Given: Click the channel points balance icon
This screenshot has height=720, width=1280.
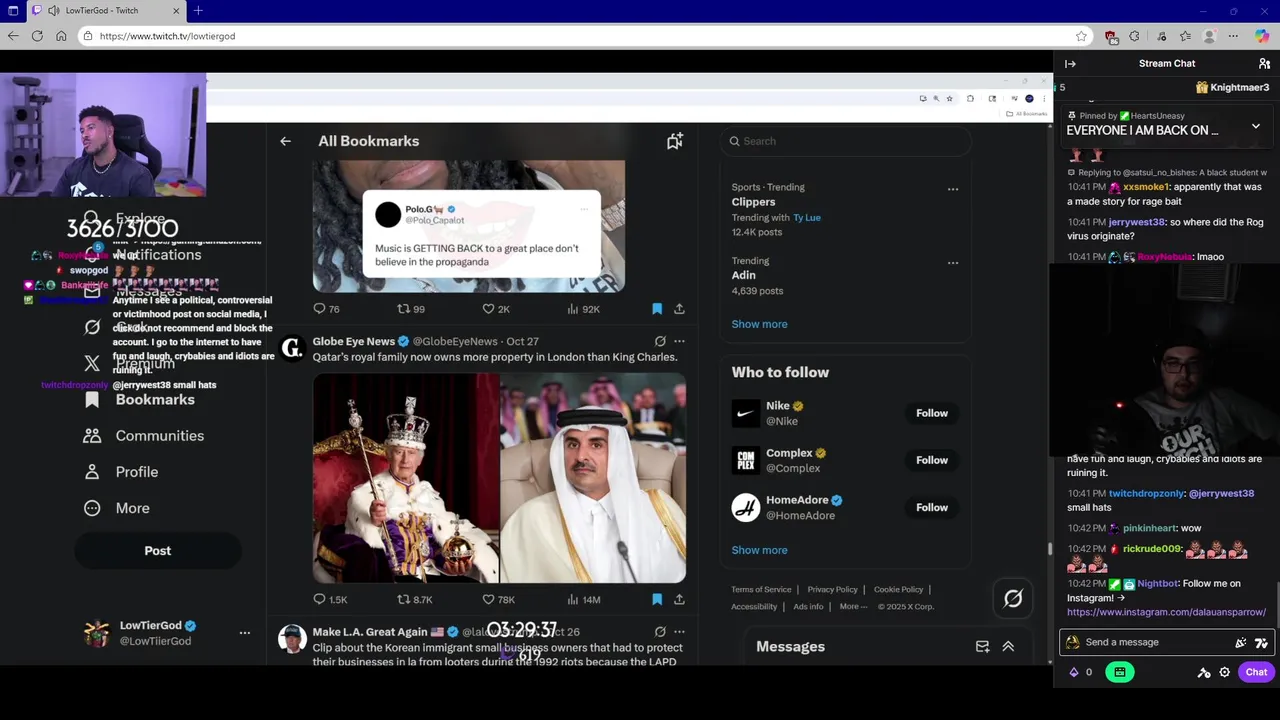Looking at the screenshot, I should point(1074,673).
